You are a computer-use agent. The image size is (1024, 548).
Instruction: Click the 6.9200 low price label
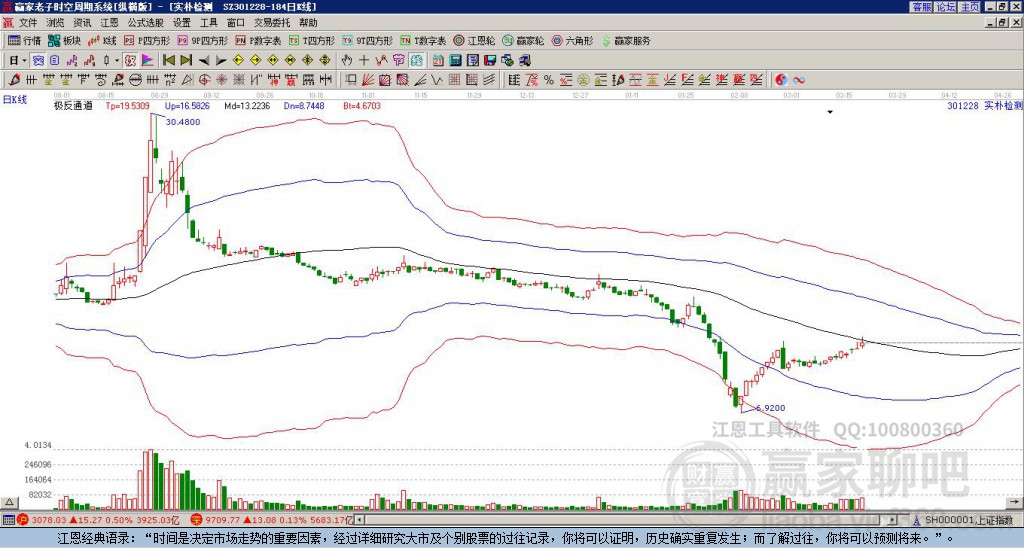(770, 408)
